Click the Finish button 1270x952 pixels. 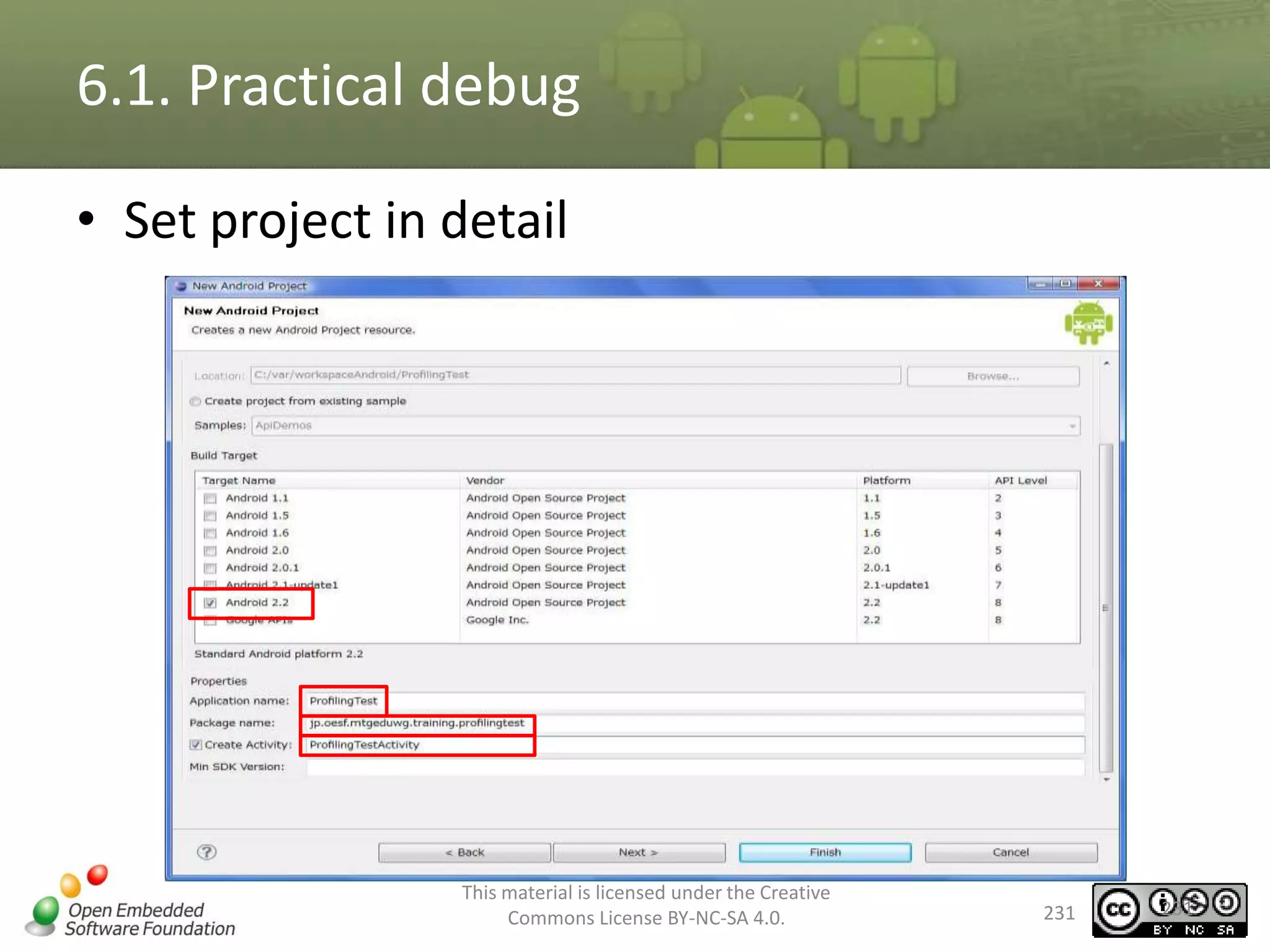(825, 852)
